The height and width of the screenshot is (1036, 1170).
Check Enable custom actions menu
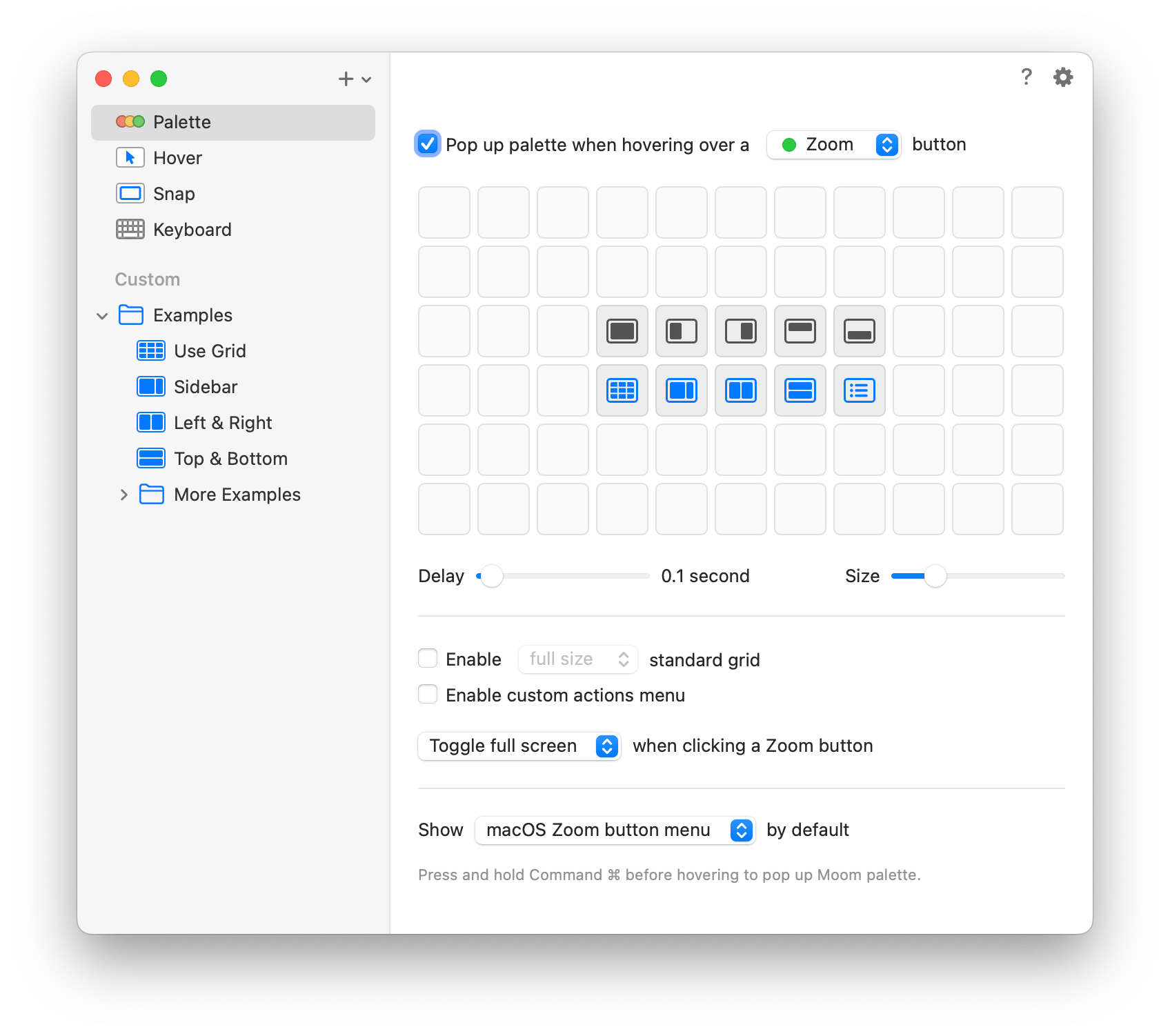pos(428,695)
